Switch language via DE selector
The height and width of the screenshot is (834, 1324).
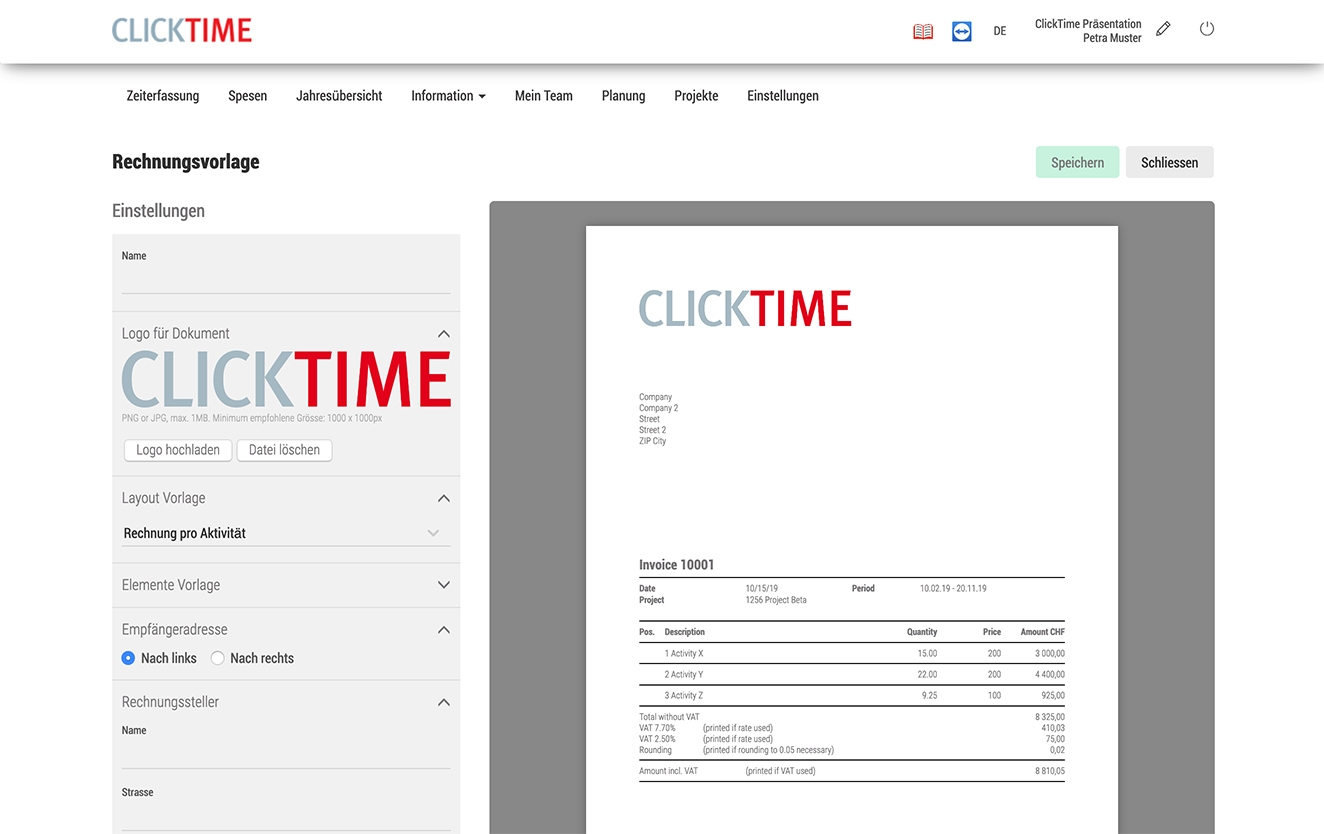(1000, 31)
